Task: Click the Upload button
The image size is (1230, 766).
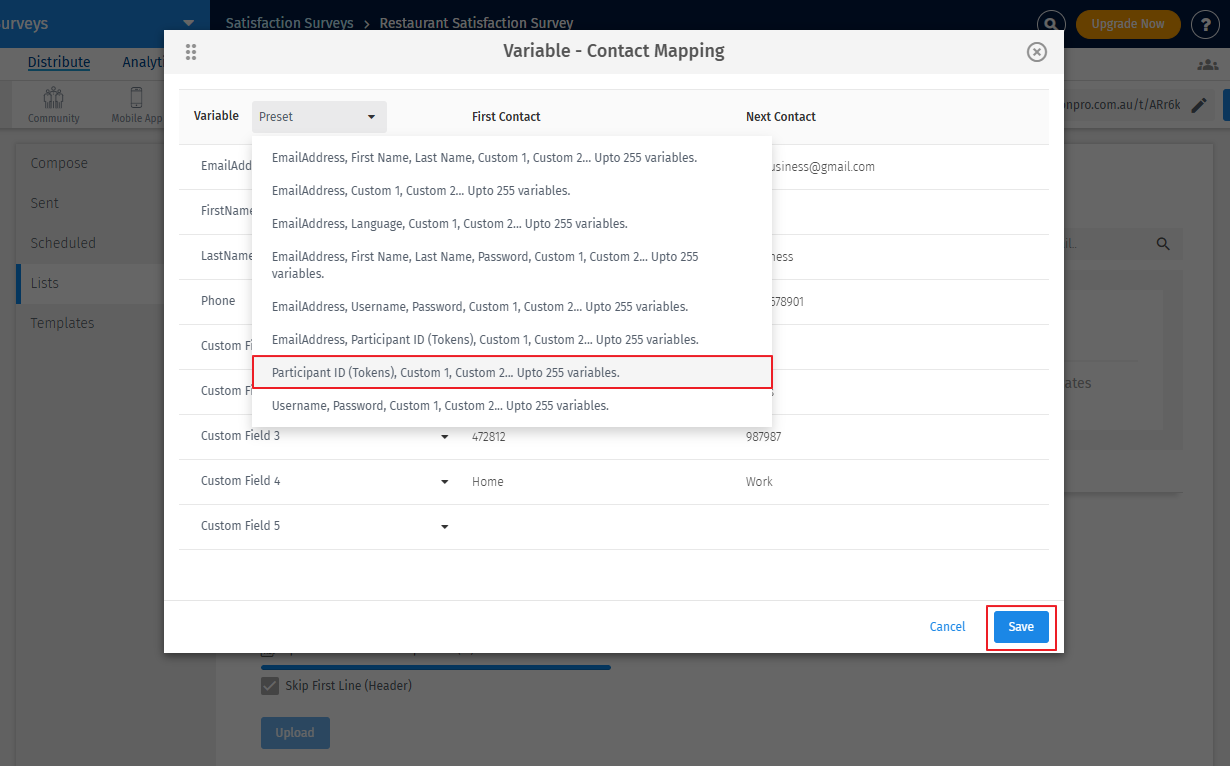Action: (295, 733)
